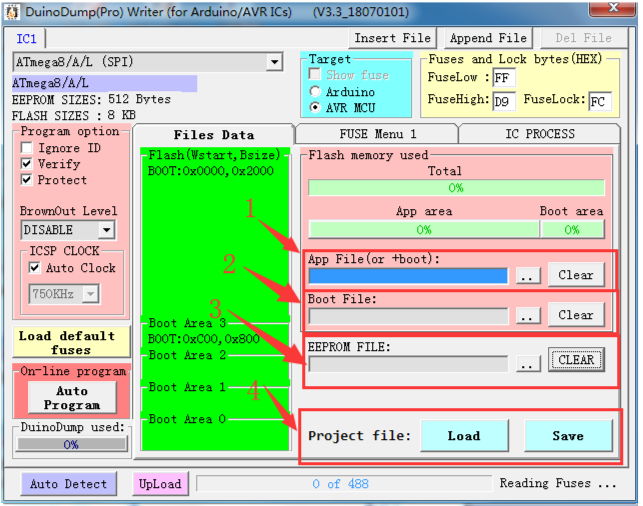This screenshot has width=643, height=506.
Task: Click the Append File button
Action: [488, 38]
